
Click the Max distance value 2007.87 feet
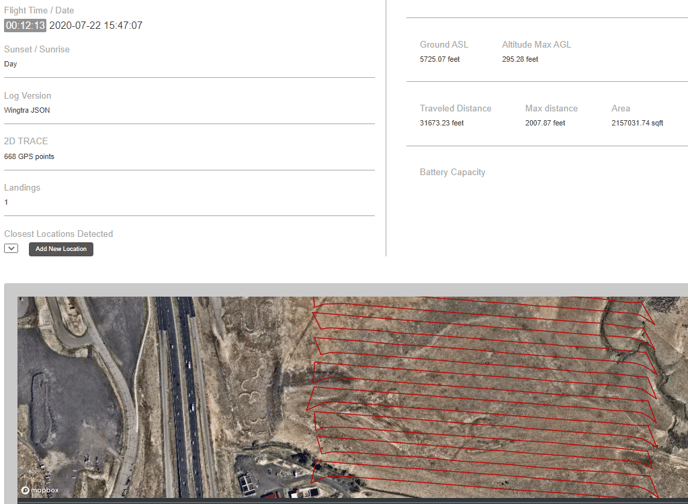click(545, 123)
